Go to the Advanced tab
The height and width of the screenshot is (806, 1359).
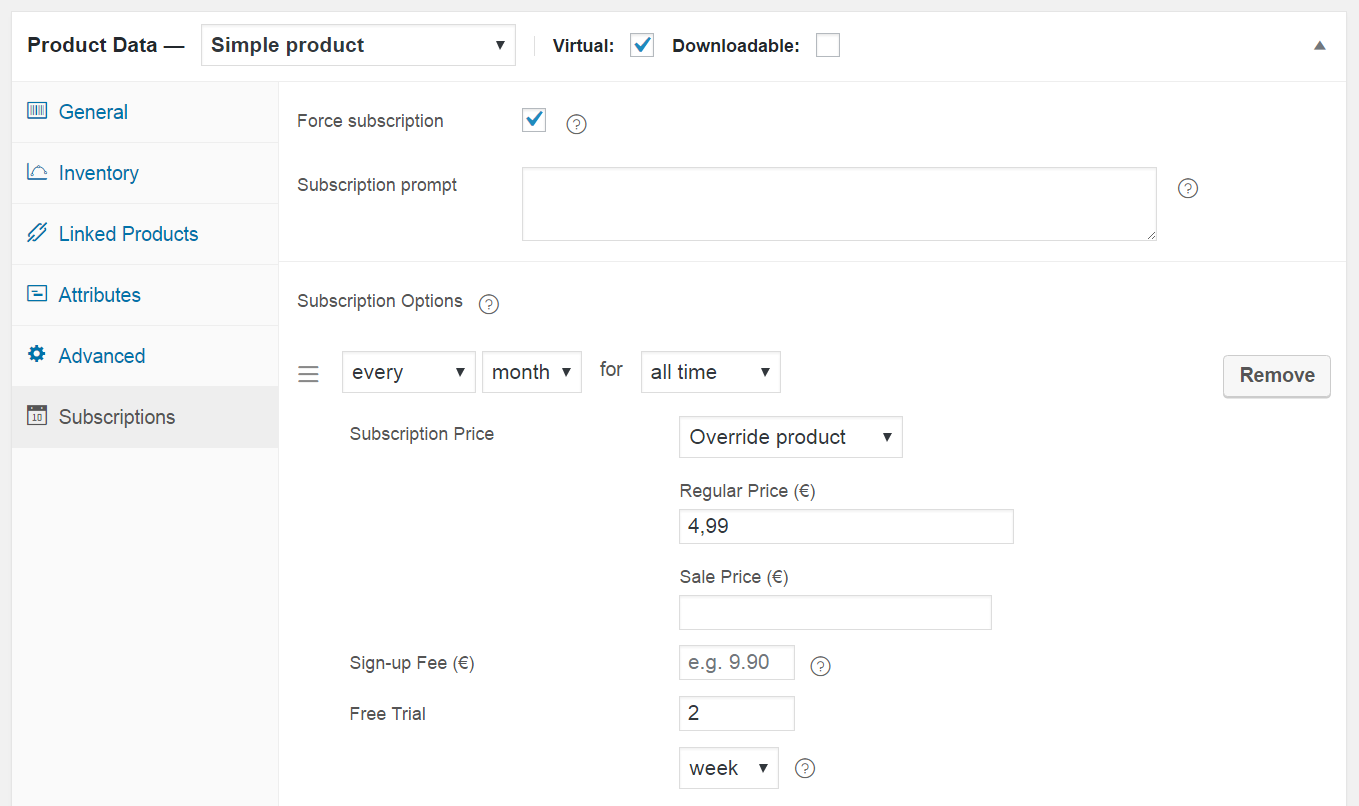click(101, 356)
